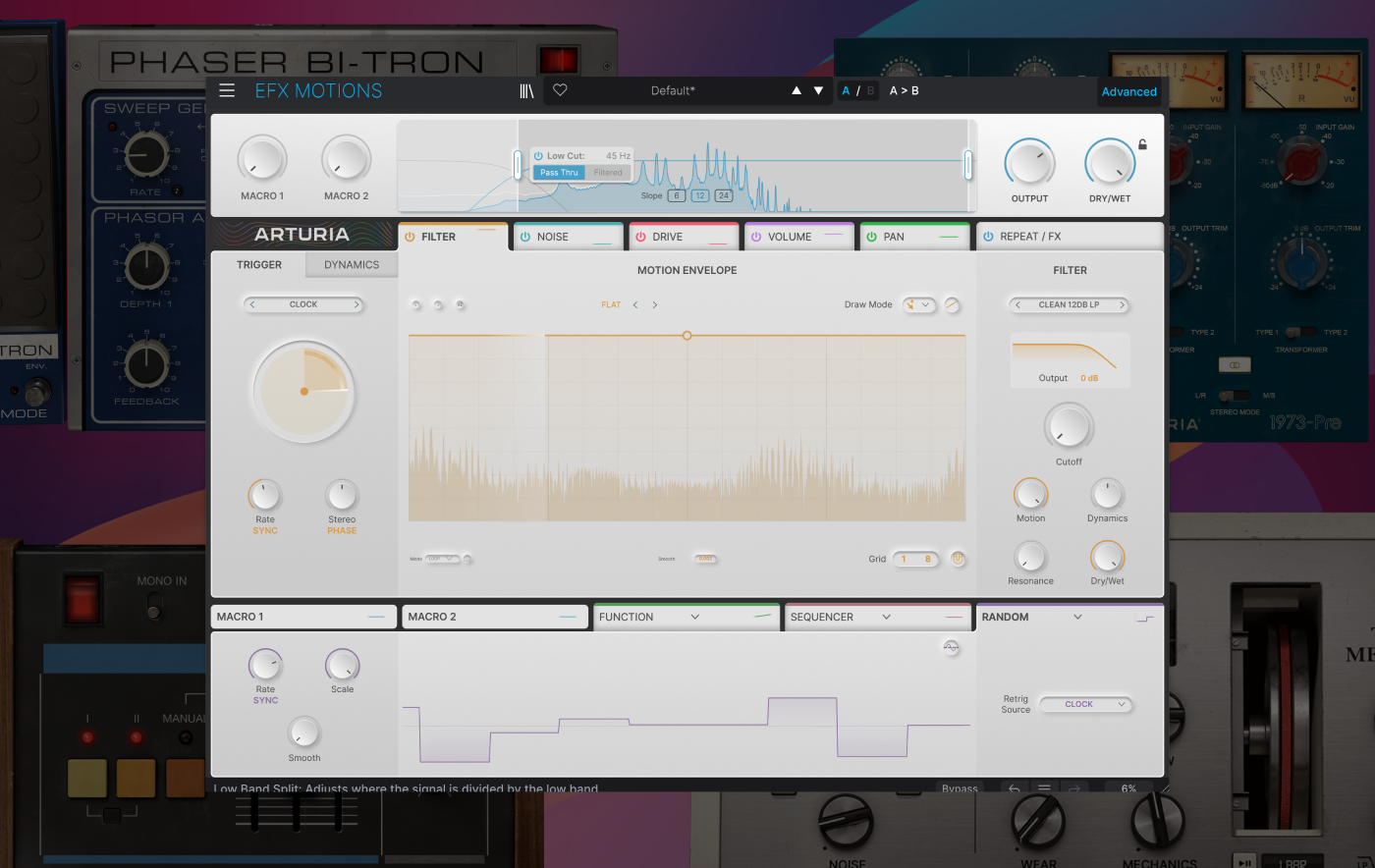Screen dimensions: 1375x868
Task: Click the waveform polarity icon in Random panel
Action: (x=951, y=647)
